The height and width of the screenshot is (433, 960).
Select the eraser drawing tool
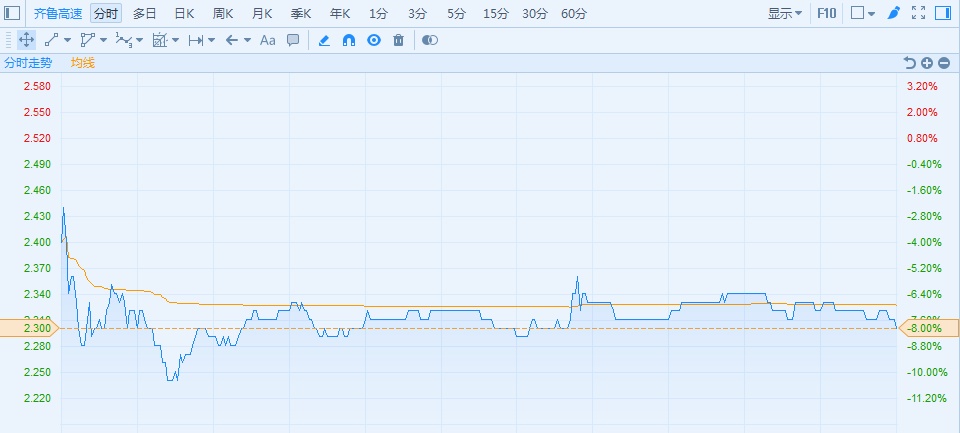(323, 40)
